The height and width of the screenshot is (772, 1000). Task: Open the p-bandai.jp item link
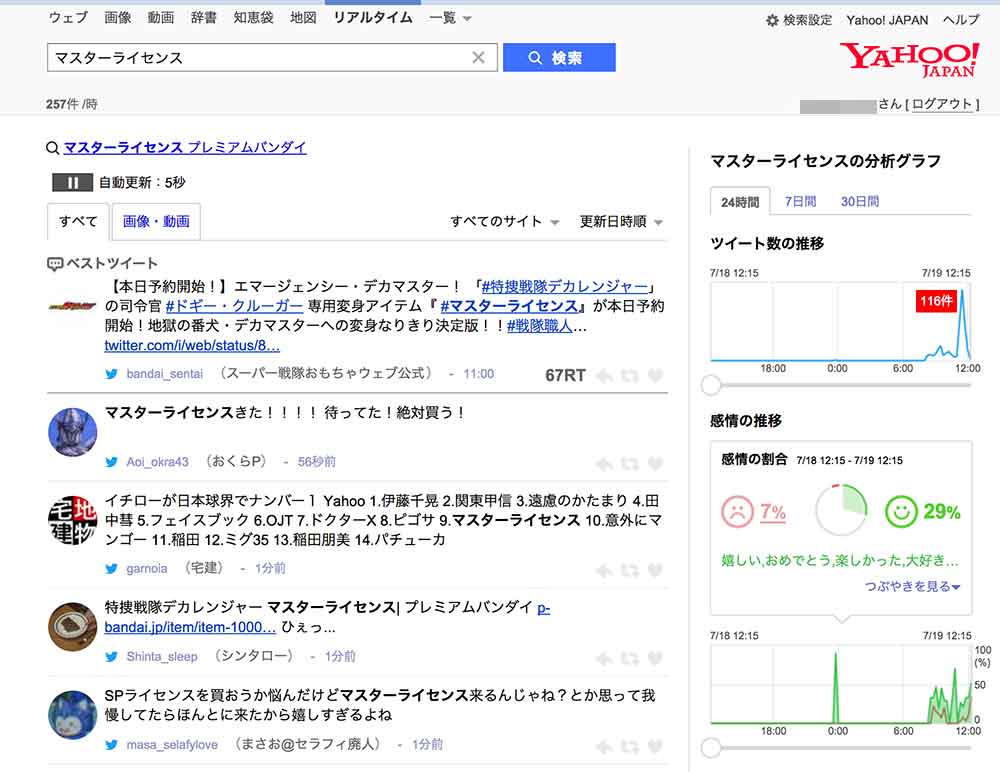click(x=190, y=627)
